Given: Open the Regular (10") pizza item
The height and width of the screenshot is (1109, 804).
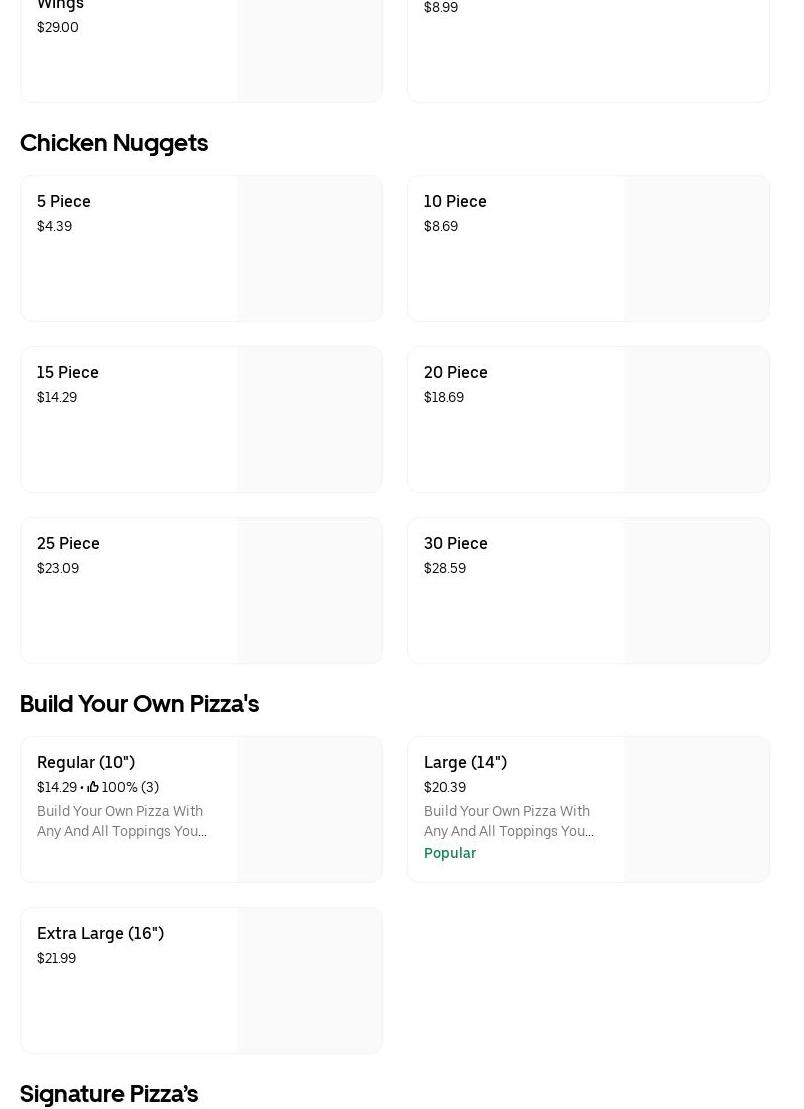Looking at the screenshot, I should point(86,762).
